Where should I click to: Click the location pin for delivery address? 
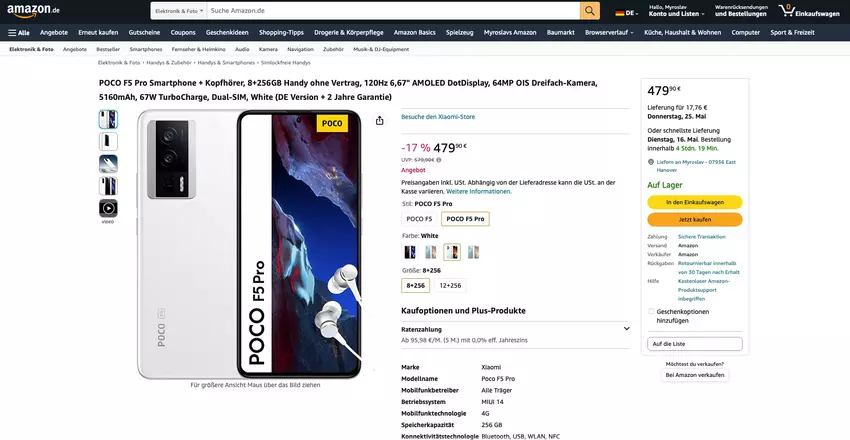[651, 161]
